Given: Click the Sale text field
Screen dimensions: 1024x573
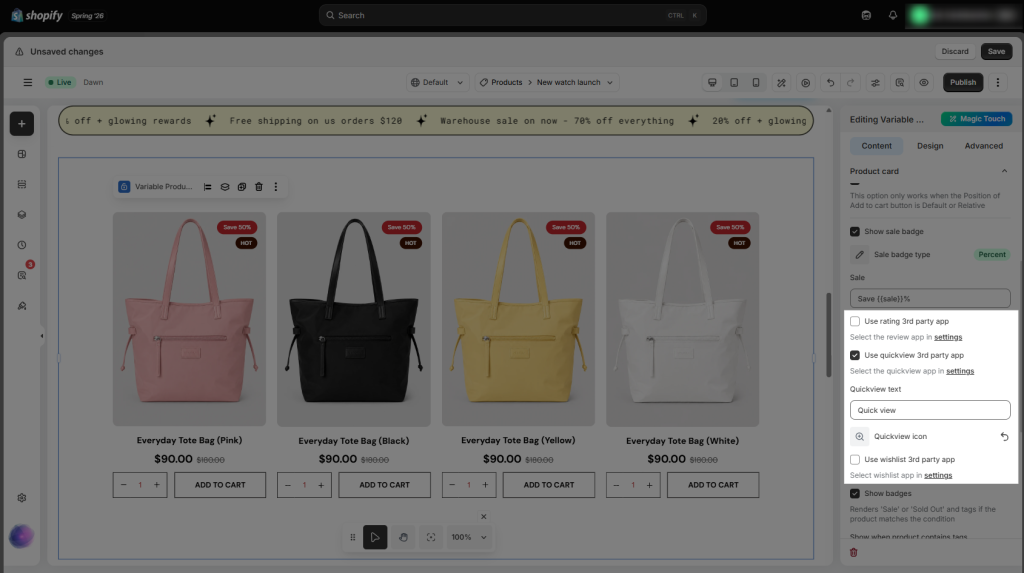Looking at the screenshot, I should pos(930,299).
